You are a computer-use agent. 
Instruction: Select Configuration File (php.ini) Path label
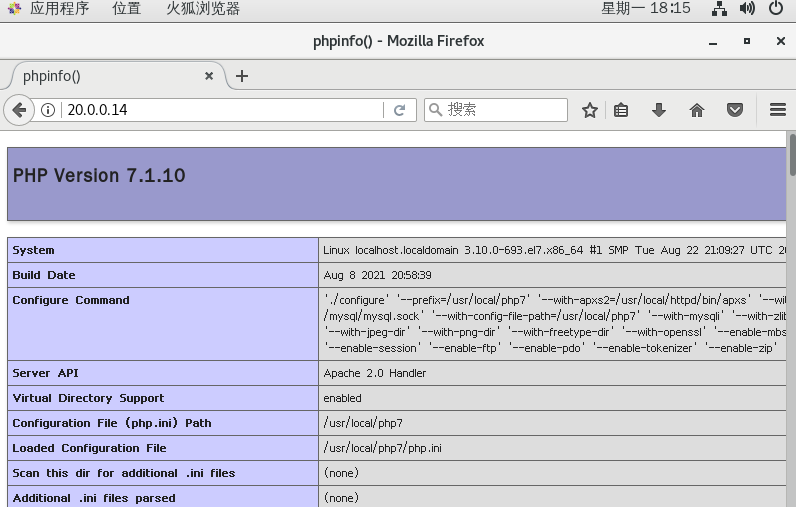(112, 423)
